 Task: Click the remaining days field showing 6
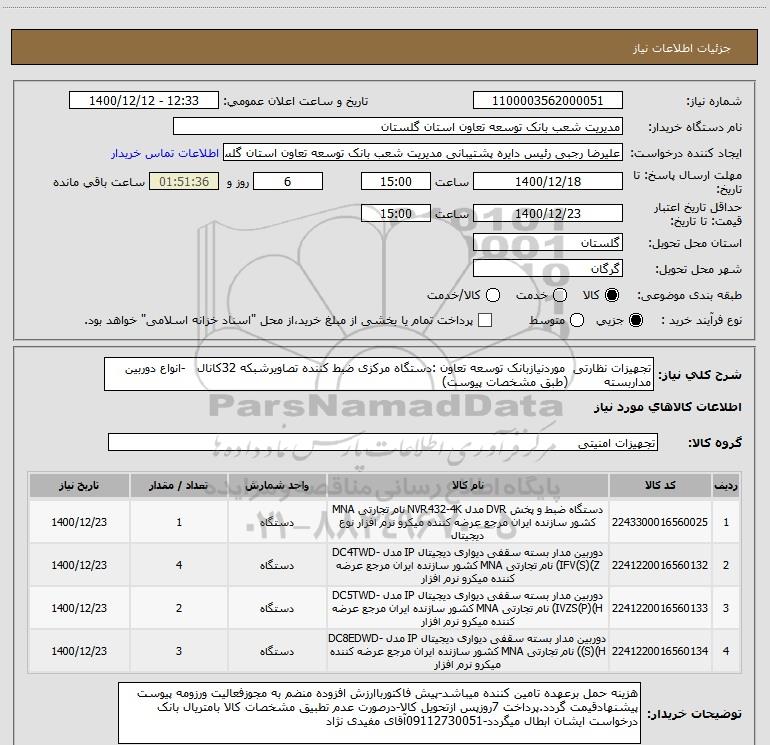[288, 181]
